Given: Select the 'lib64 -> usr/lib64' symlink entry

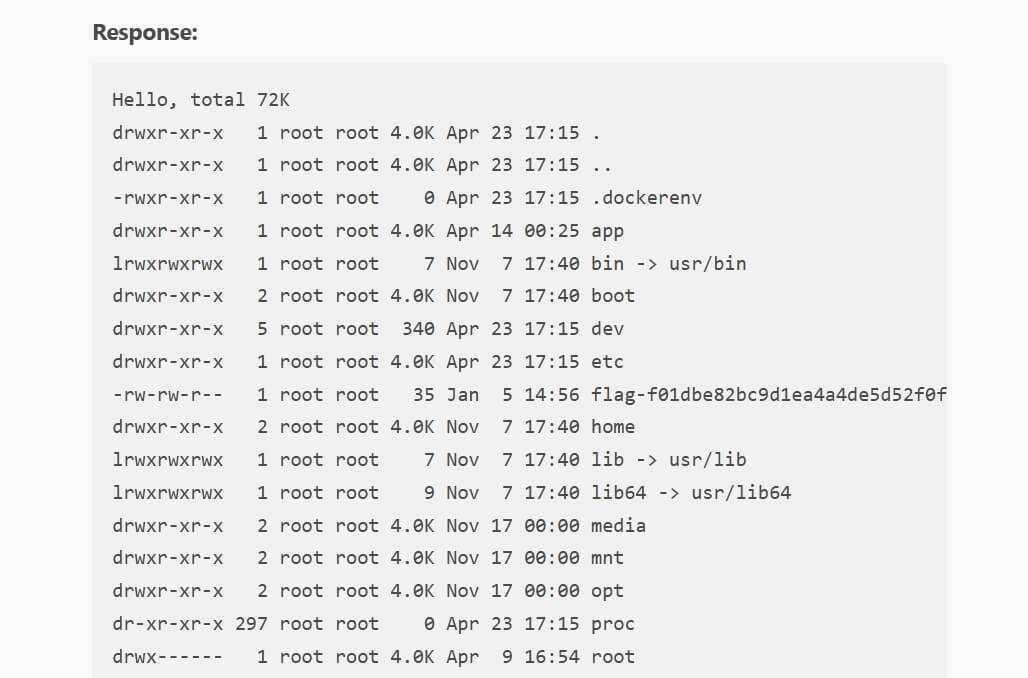Looking at the screenshot, I should point(691,492).
